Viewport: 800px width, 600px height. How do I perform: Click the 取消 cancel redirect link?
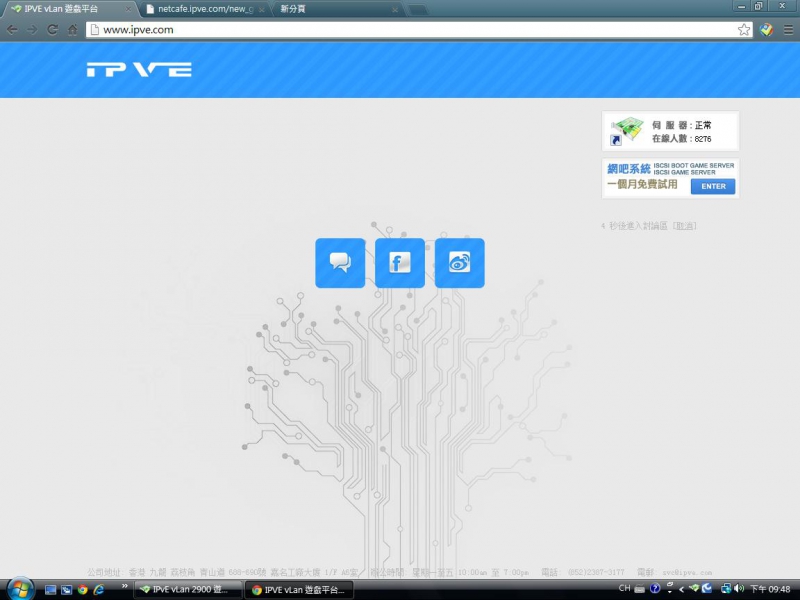(x=685, y=226)
